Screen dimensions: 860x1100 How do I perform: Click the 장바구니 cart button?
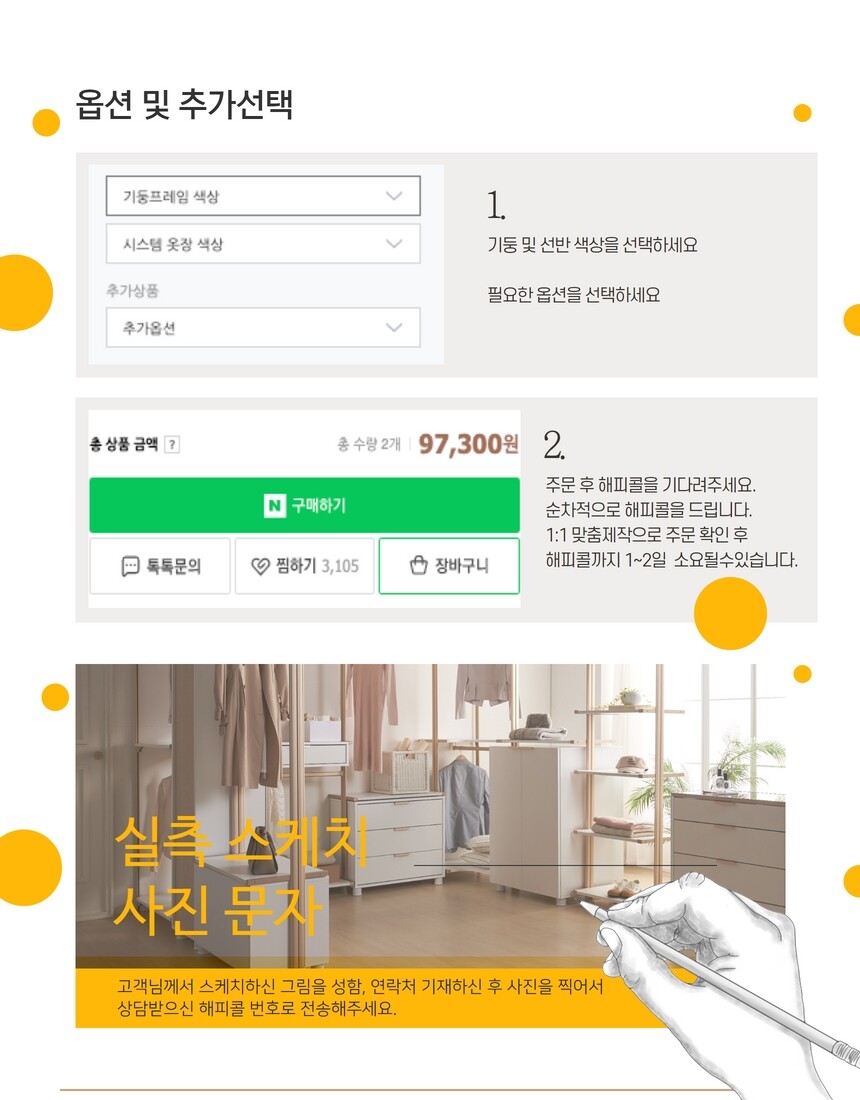(x=449, y=565)
